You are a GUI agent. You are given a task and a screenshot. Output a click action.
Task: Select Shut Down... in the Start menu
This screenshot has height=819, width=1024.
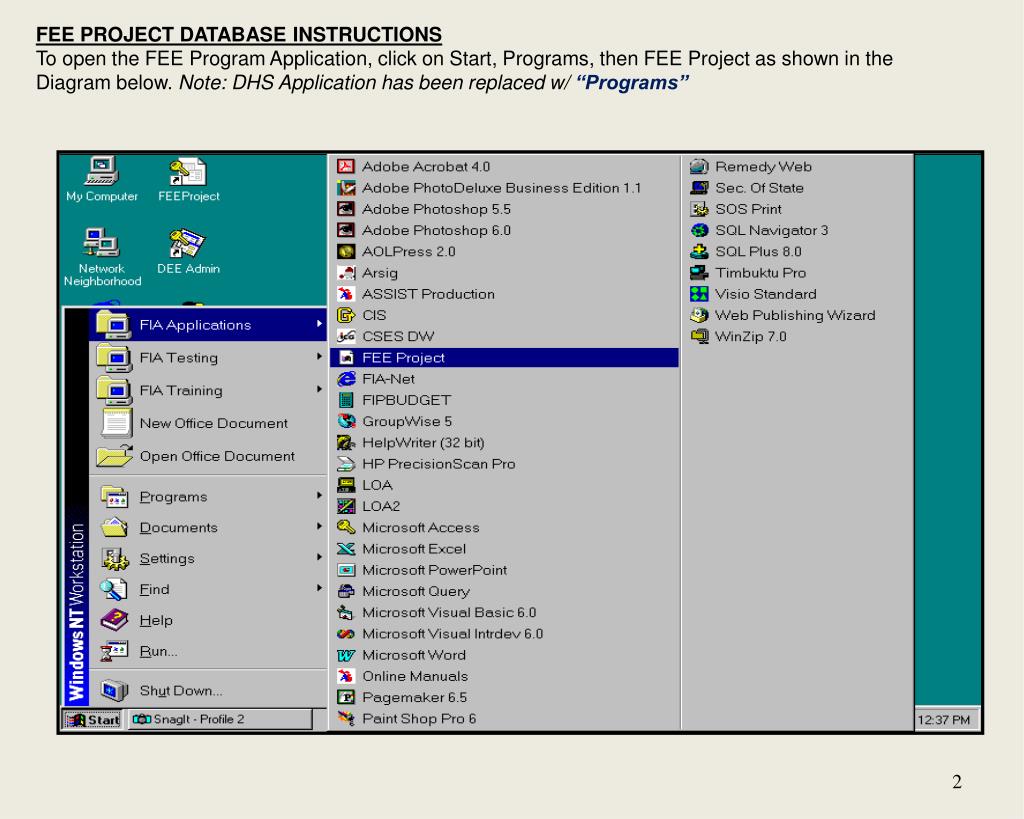[x=208, y=690]
